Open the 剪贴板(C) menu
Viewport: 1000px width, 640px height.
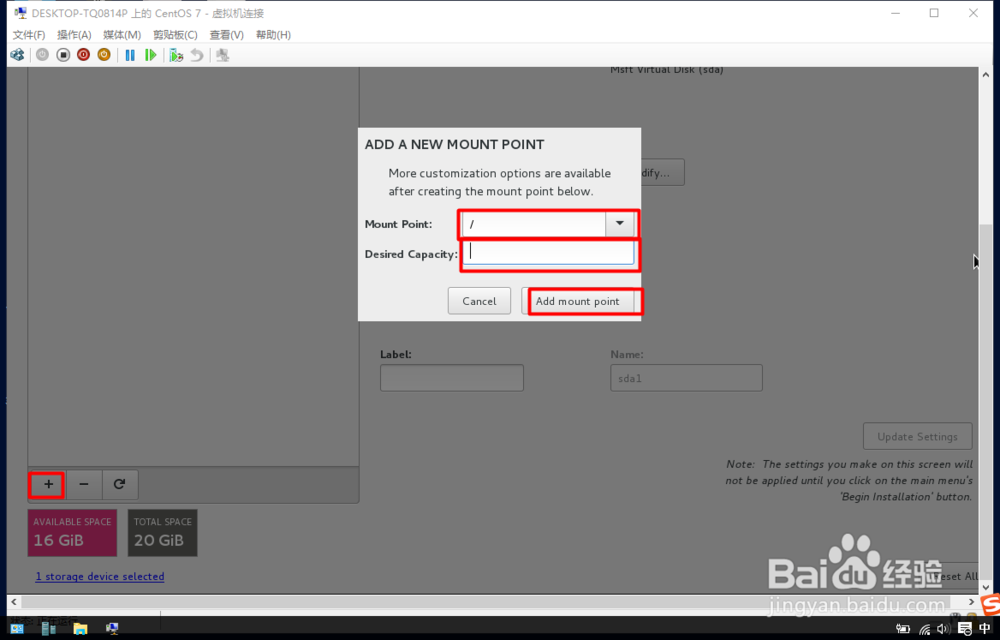pyautogui.click(x=175, y=34)
